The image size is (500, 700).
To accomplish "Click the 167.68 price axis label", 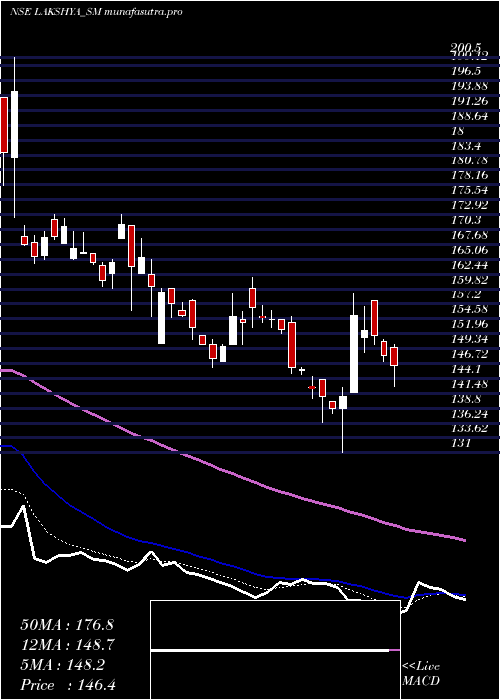I will (470, 235).
